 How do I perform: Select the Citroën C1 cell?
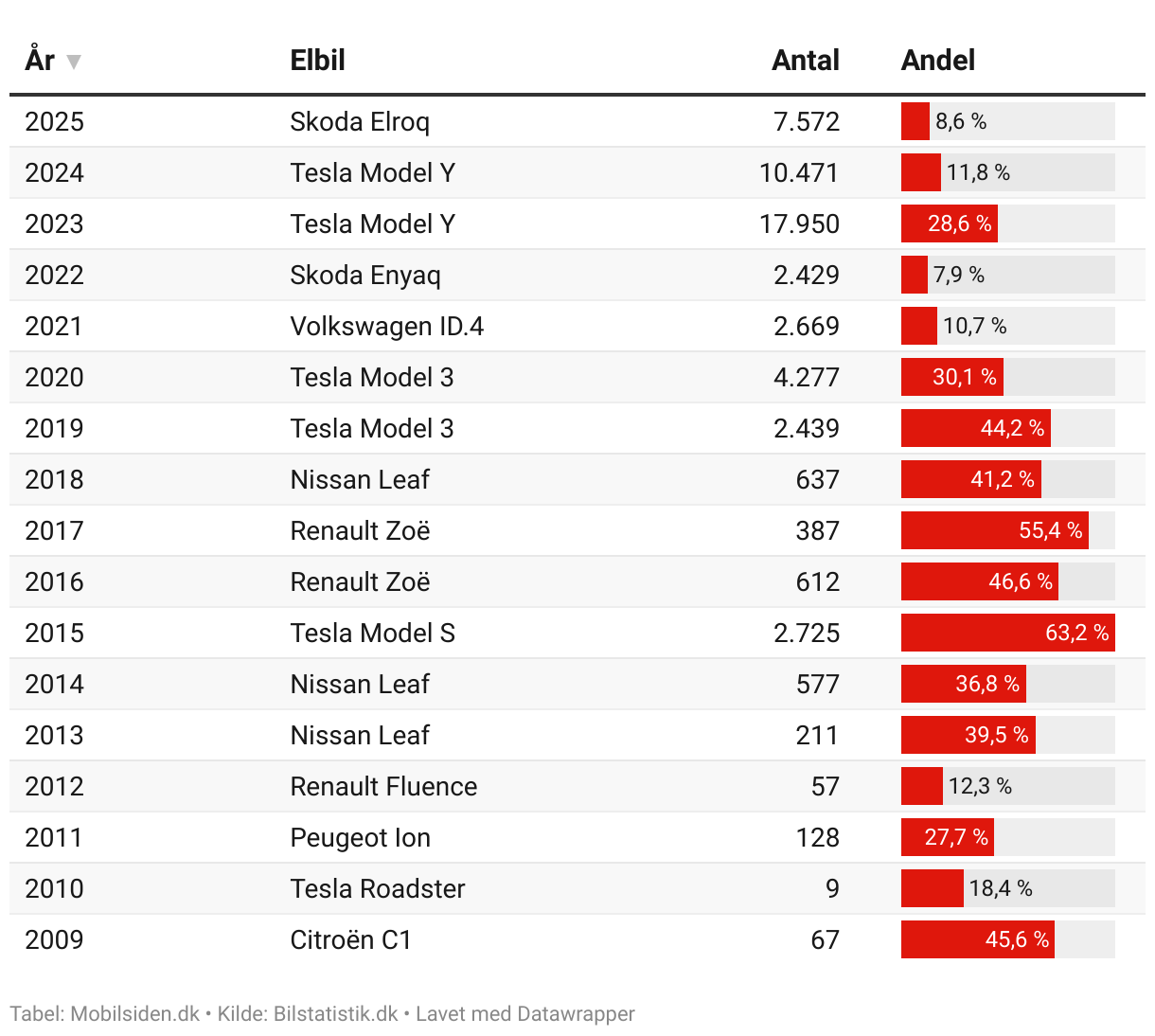coord(350,940)
